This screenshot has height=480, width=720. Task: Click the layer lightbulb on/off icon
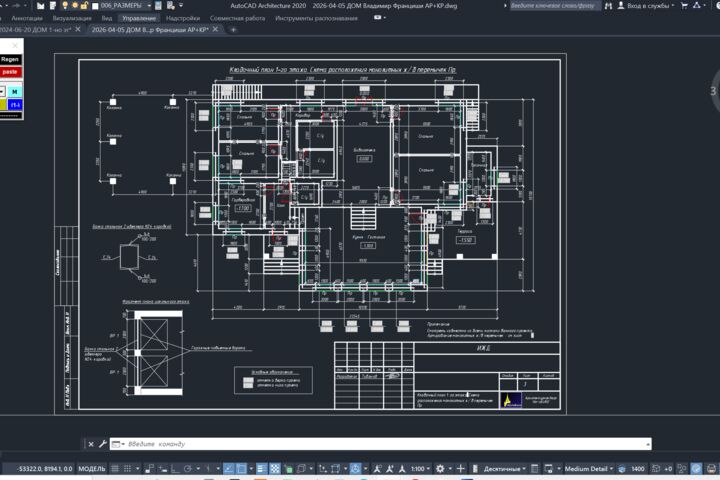point(65,6)
